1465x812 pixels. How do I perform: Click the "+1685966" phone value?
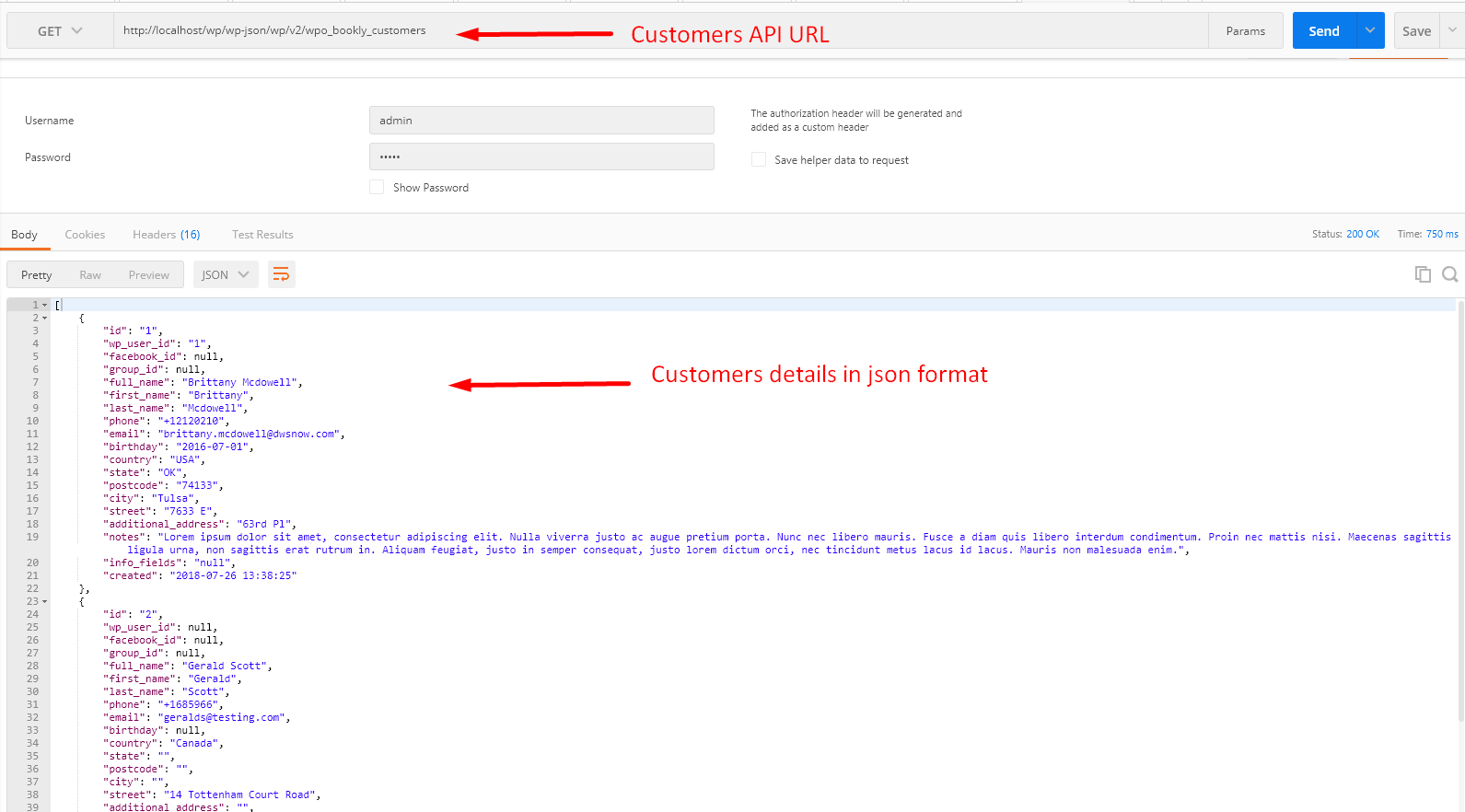(x=188, y=704)
